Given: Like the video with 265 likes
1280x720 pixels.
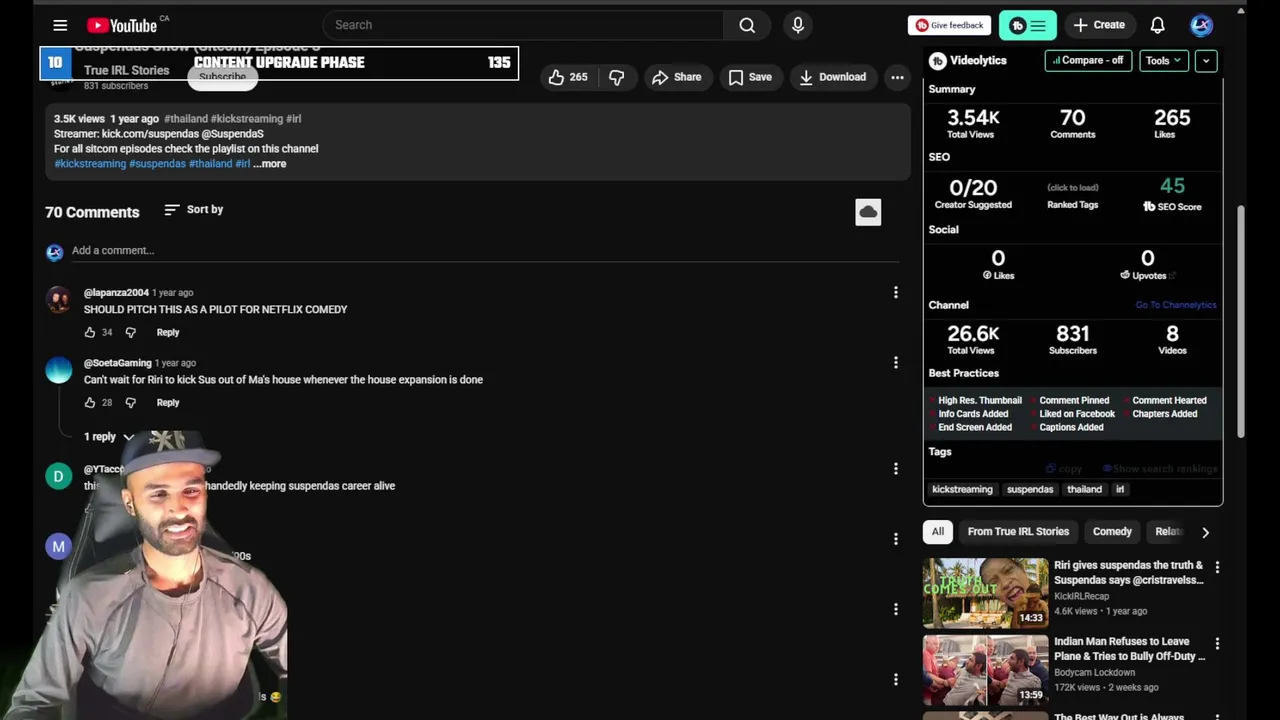Looking at the screenshot, I should click(567, 77).
